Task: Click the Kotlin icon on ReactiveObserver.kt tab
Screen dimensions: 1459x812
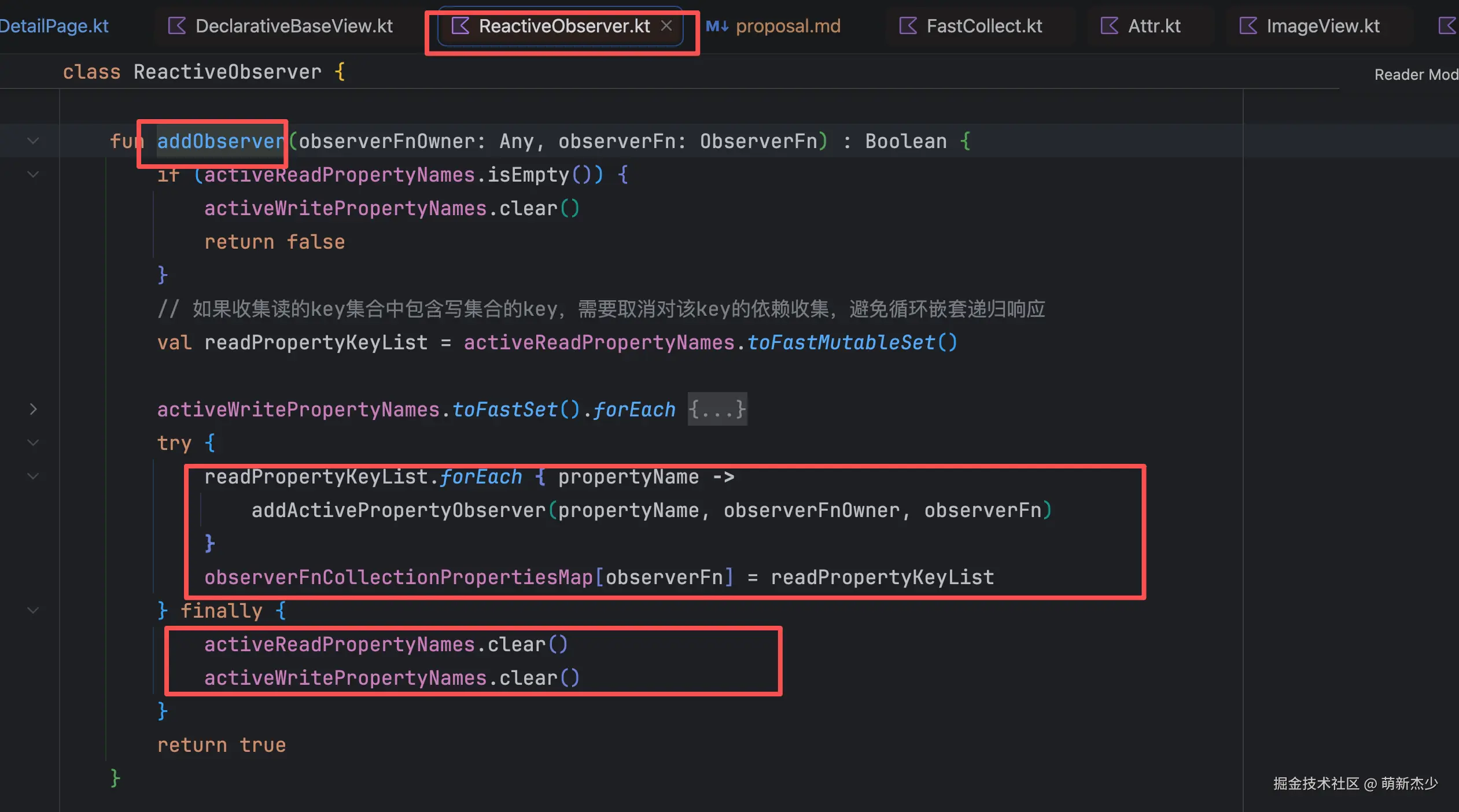Action: [x=460, y=25]
